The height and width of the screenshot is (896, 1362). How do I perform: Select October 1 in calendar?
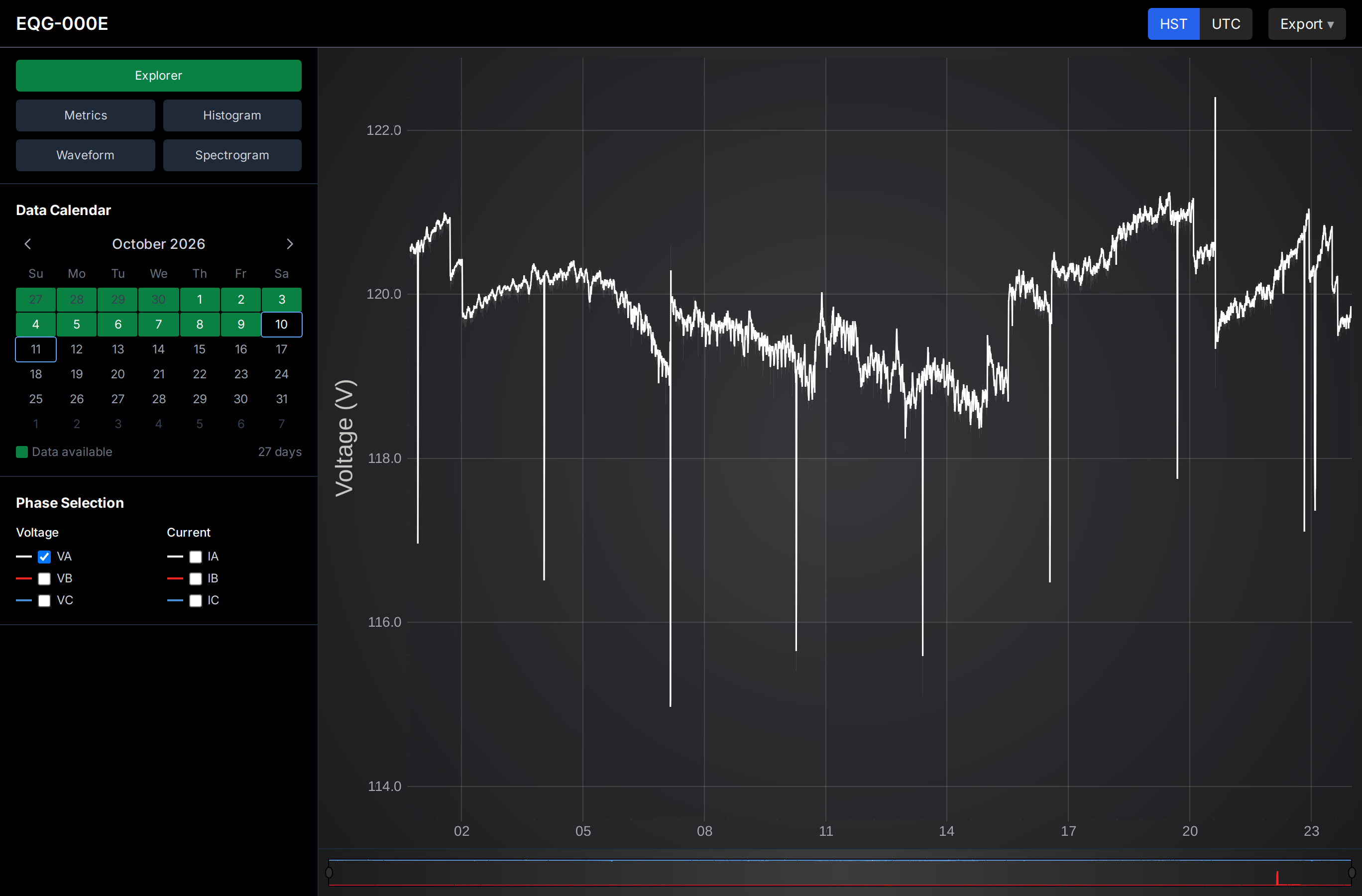pos(200,299)
